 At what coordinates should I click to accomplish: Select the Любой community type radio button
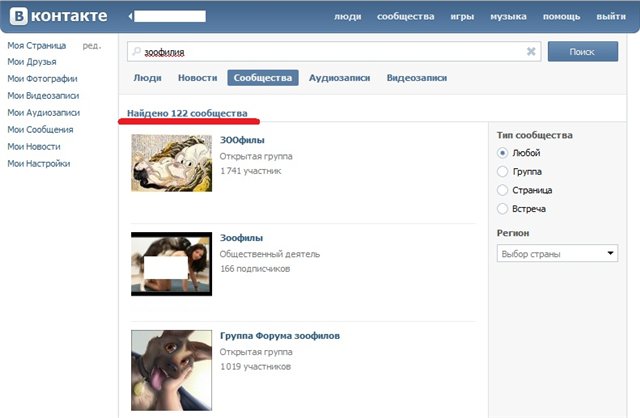coord(503,153)
